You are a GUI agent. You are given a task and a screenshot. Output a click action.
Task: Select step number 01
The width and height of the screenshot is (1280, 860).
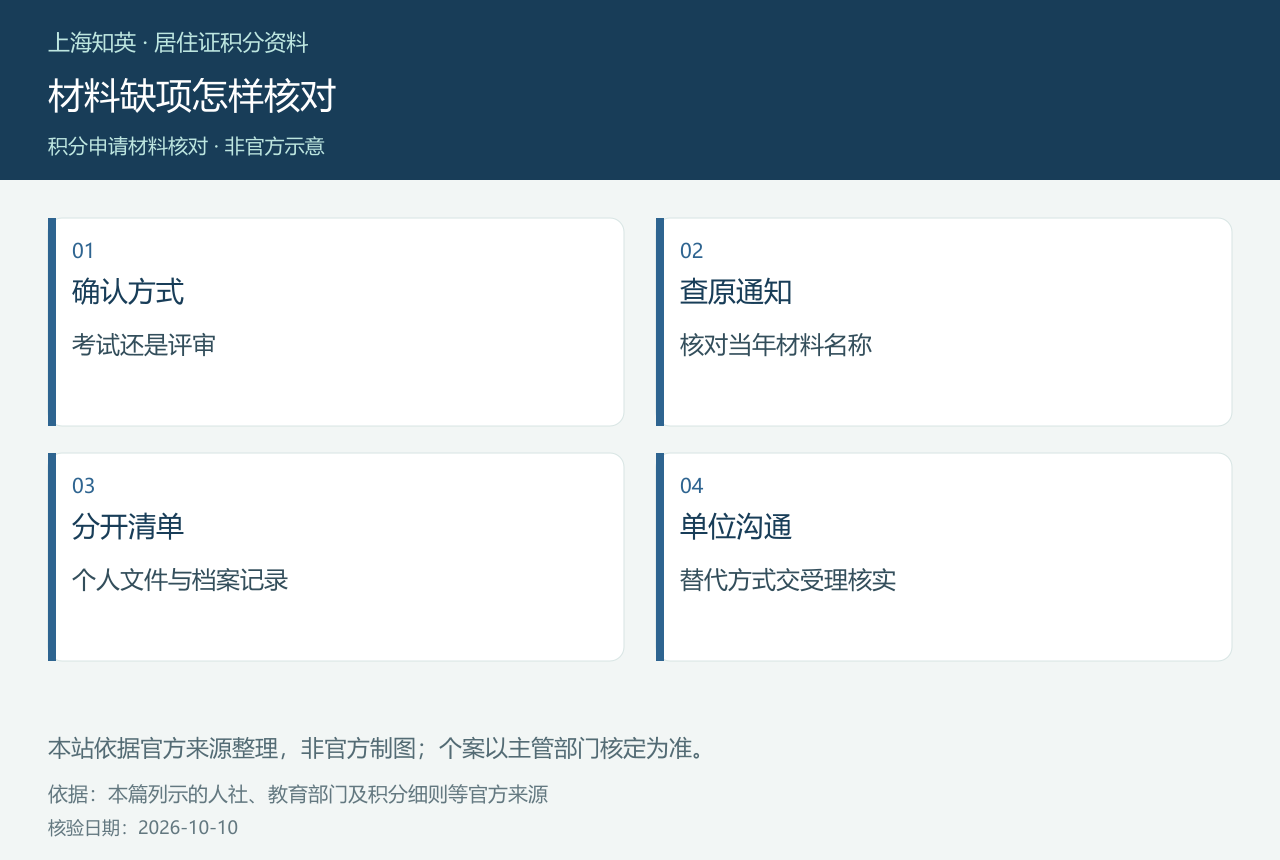click(83, 251)
